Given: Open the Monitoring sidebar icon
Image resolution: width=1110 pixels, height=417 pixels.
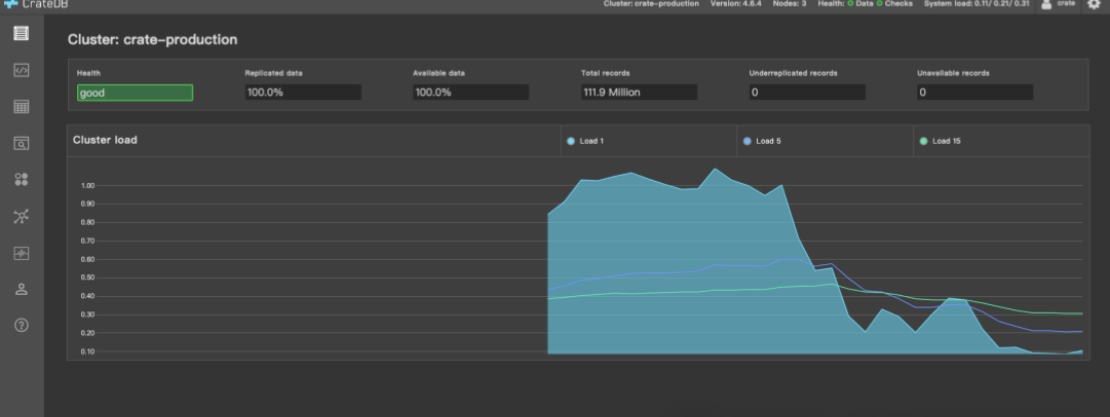Looking at the screenshot, I should tap(21, 253).
